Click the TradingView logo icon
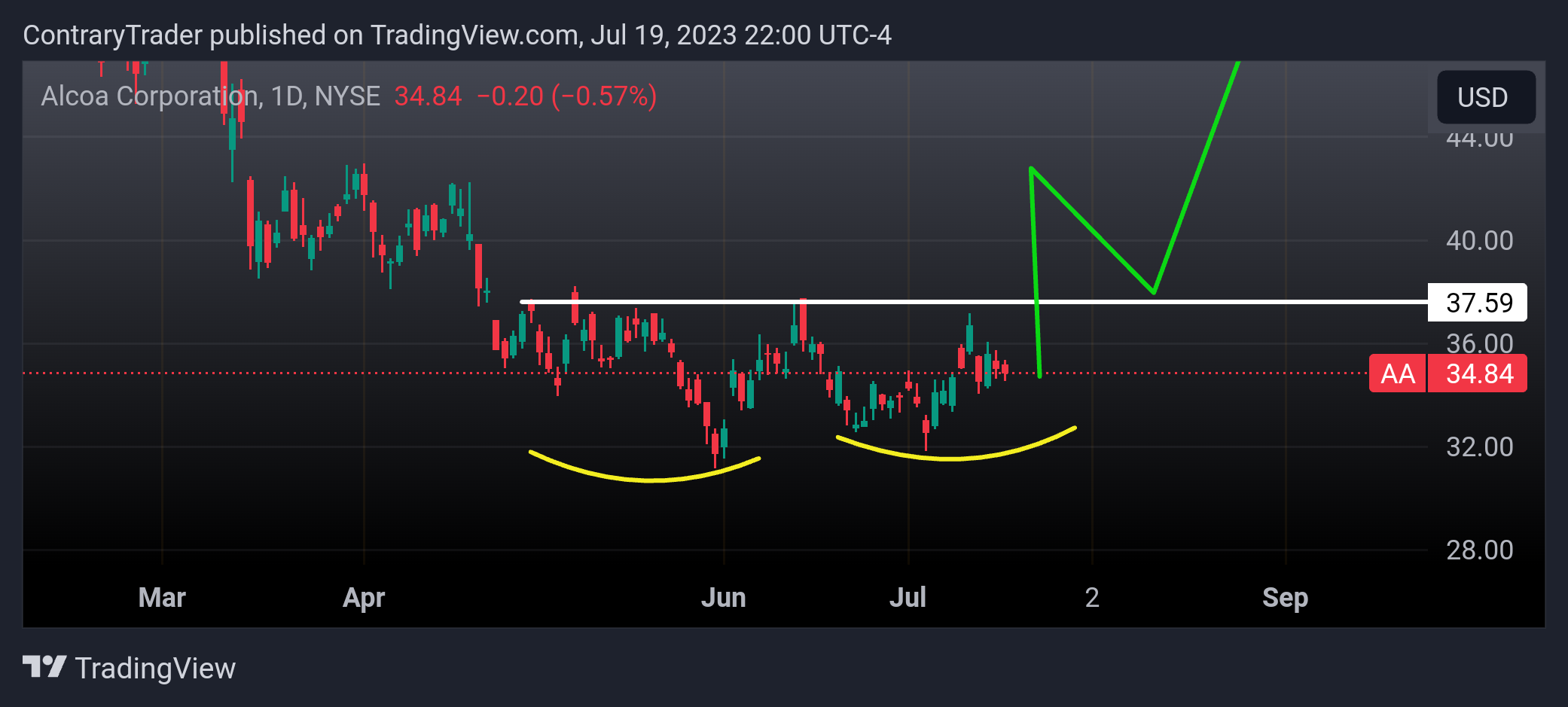Screen dimensions: 1568x707 [44, 666]
